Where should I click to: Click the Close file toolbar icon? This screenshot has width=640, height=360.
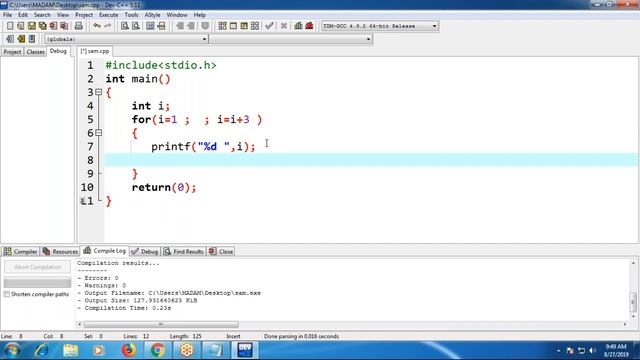(x=53, y=26)
